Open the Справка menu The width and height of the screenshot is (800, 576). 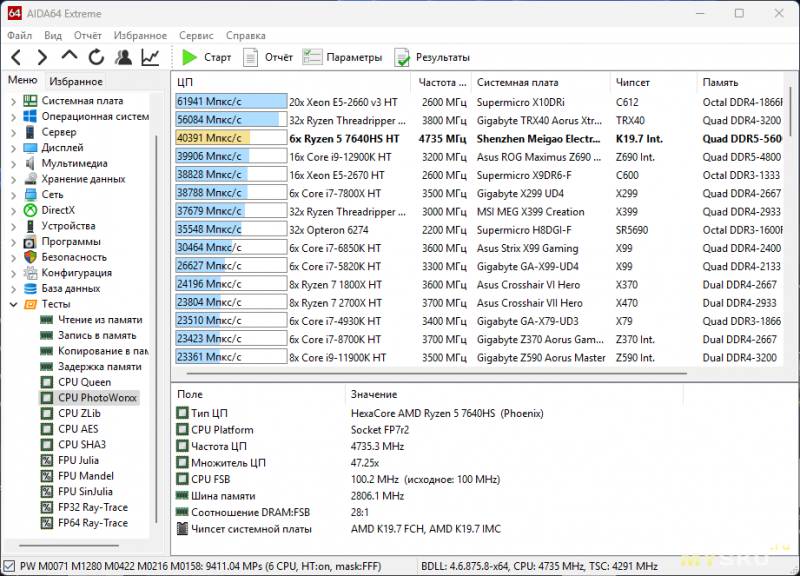(245, 35)
